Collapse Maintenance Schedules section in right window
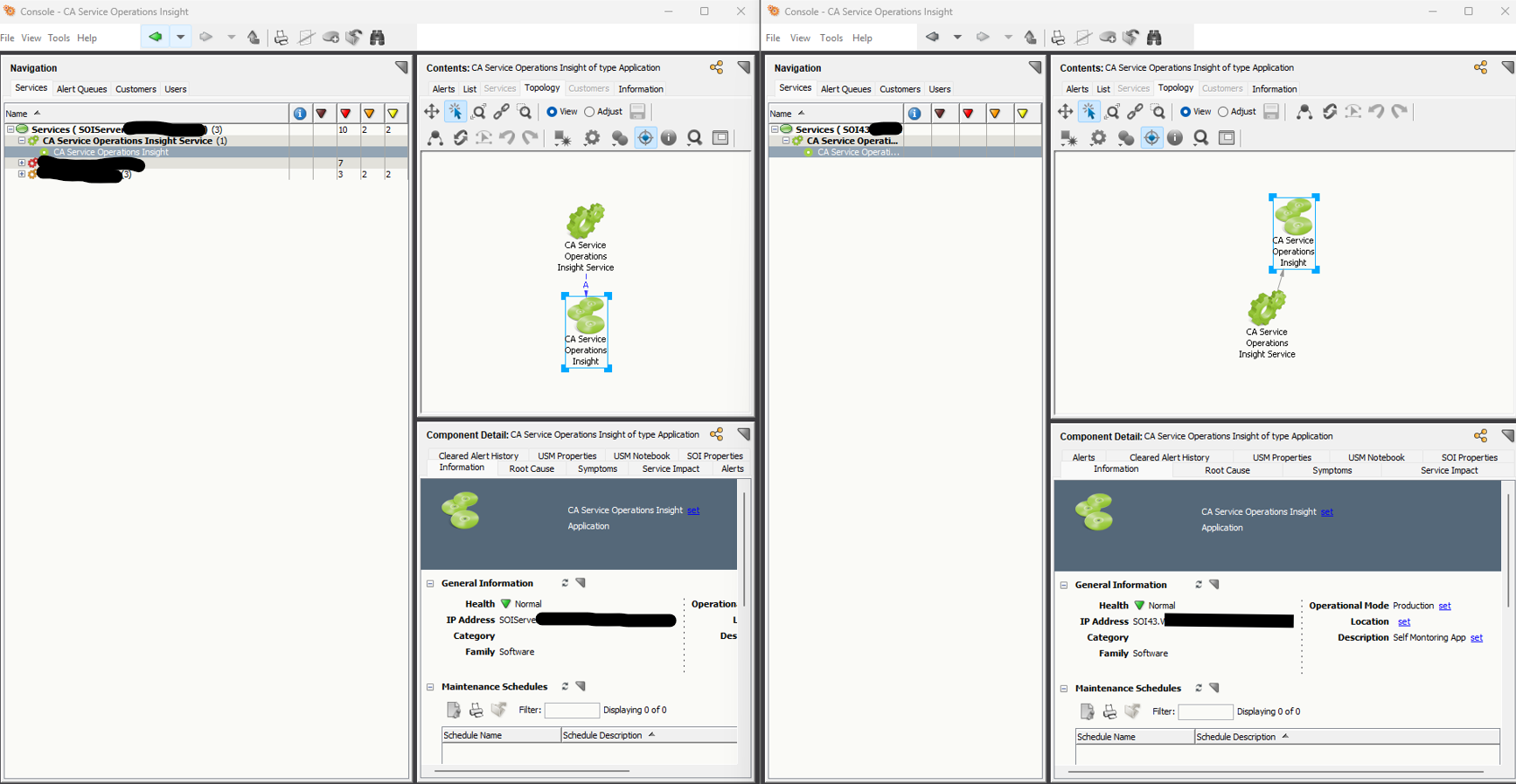This screenshot has height=784, width=1516. coord(1064,689)
